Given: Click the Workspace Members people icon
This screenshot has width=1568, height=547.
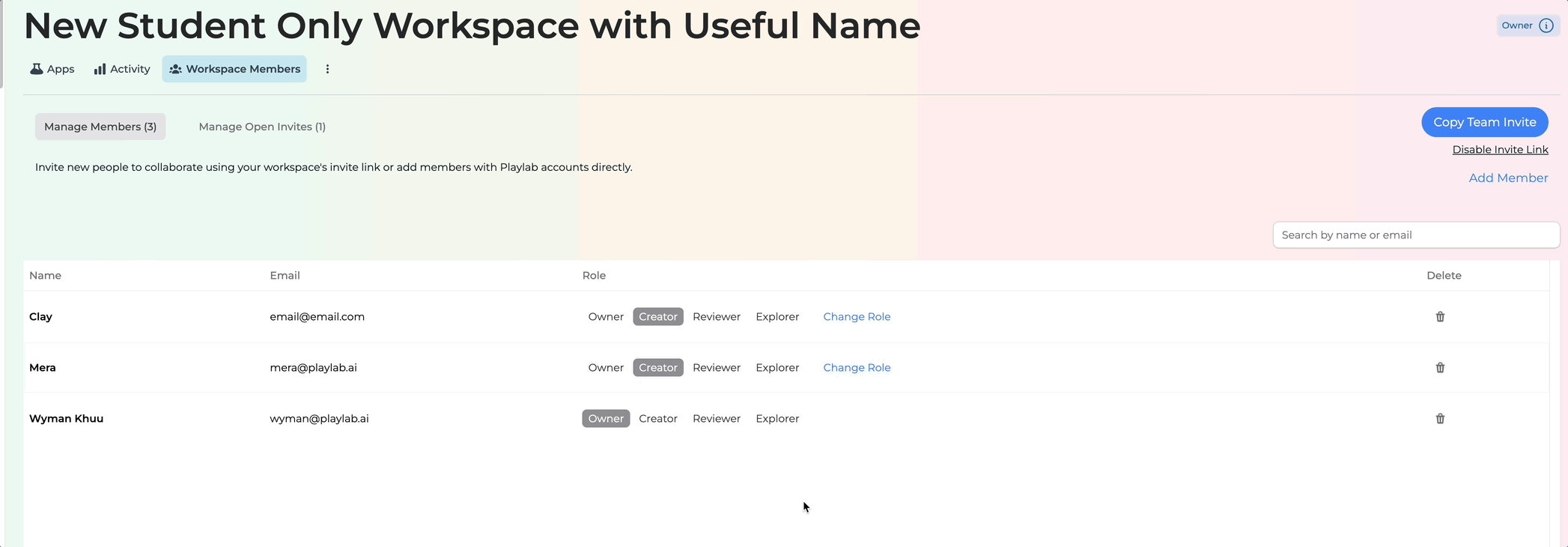Looking at the screenshot, I should point(175,69).
